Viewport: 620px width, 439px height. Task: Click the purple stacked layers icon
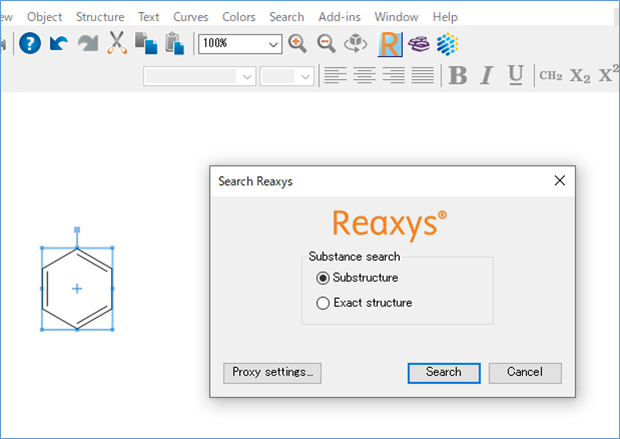coord(419,44)
